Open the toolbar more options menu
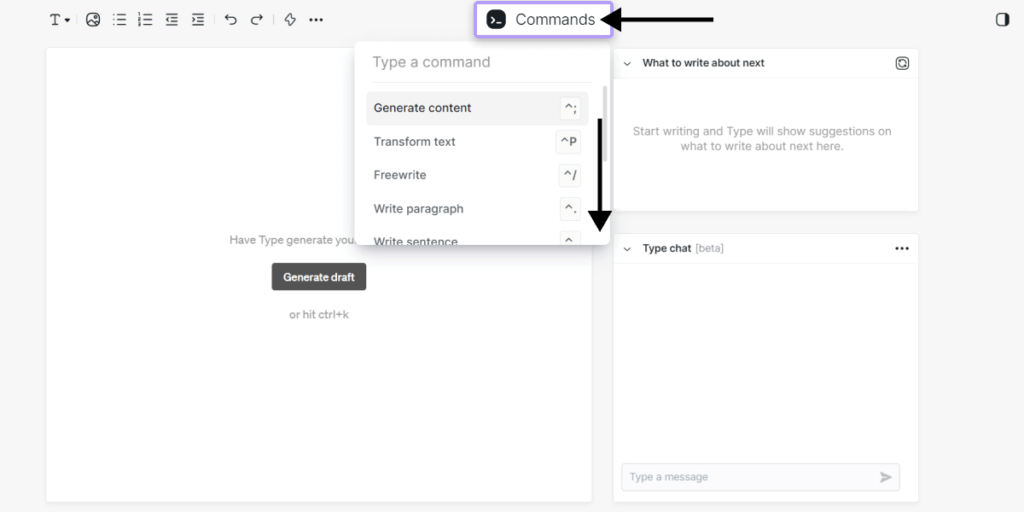The image size is (1024, 512). coord(316,19)
